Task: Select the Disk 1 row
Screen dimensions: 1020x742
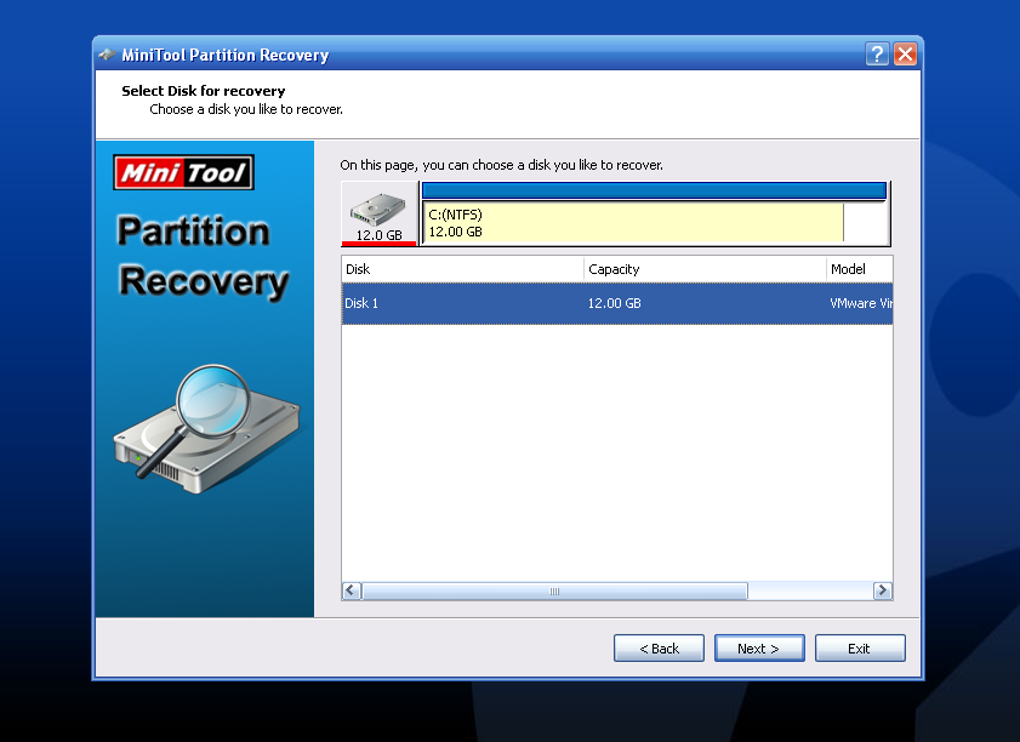Action: 617,304
